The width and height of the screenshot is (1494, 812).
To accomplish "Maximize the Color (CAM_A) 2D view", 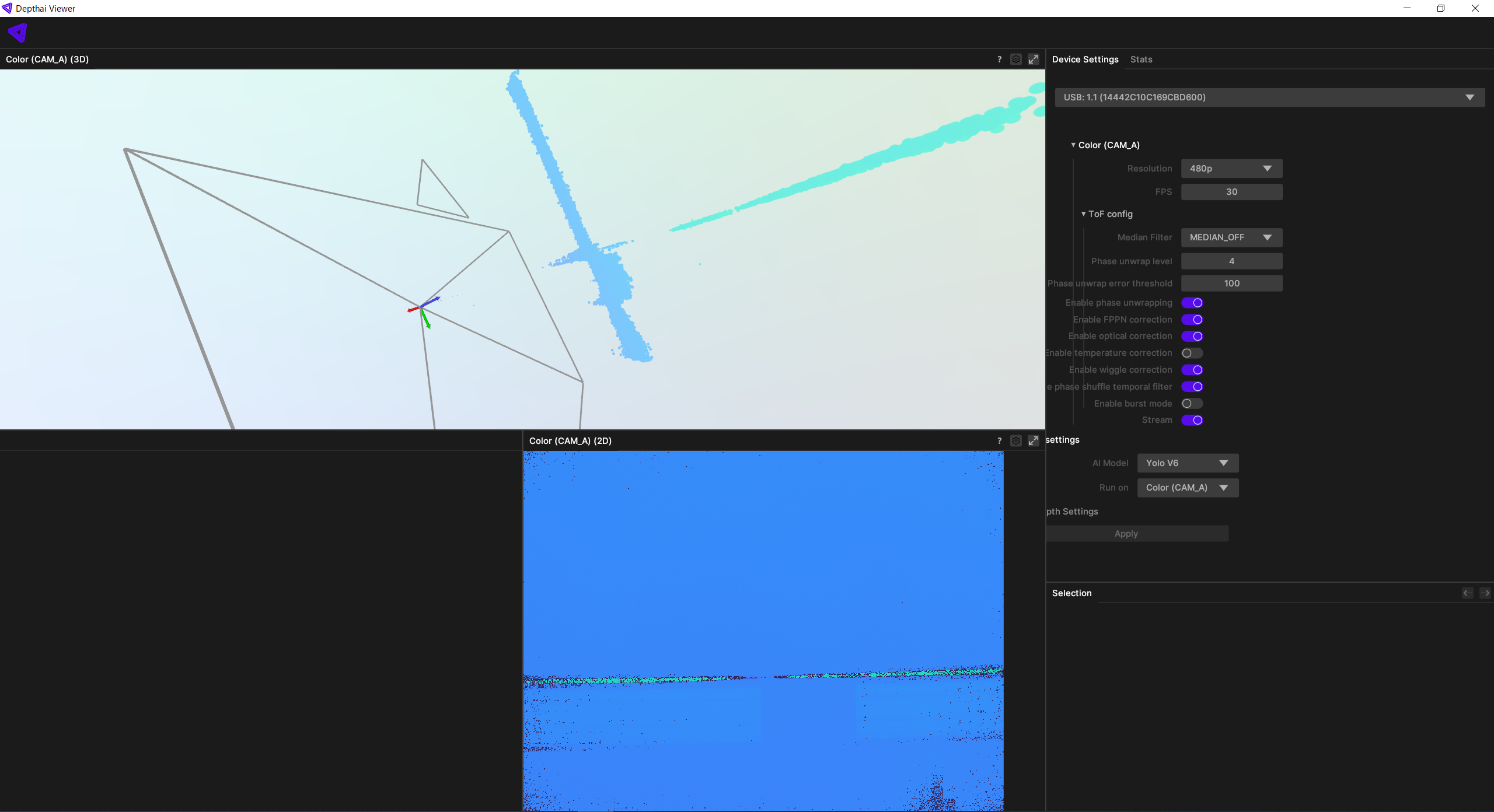I will coord(1033,441).
